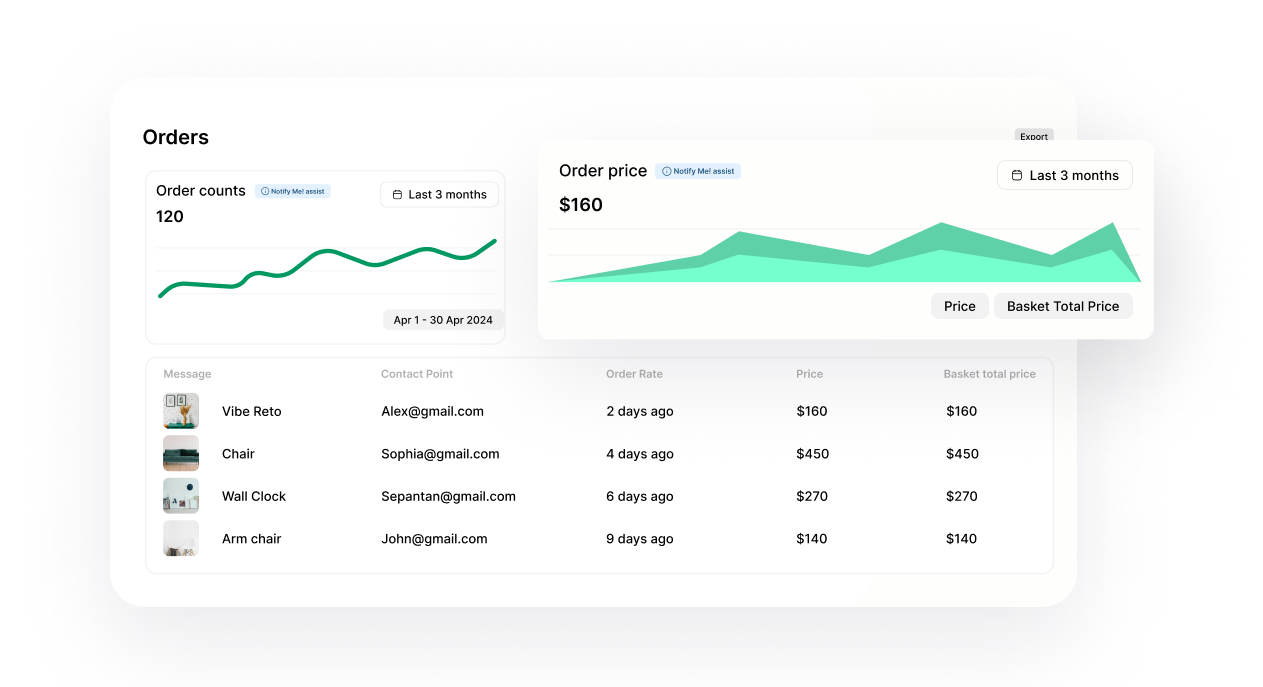Sort by the Contact Point column header

[417, 374]
